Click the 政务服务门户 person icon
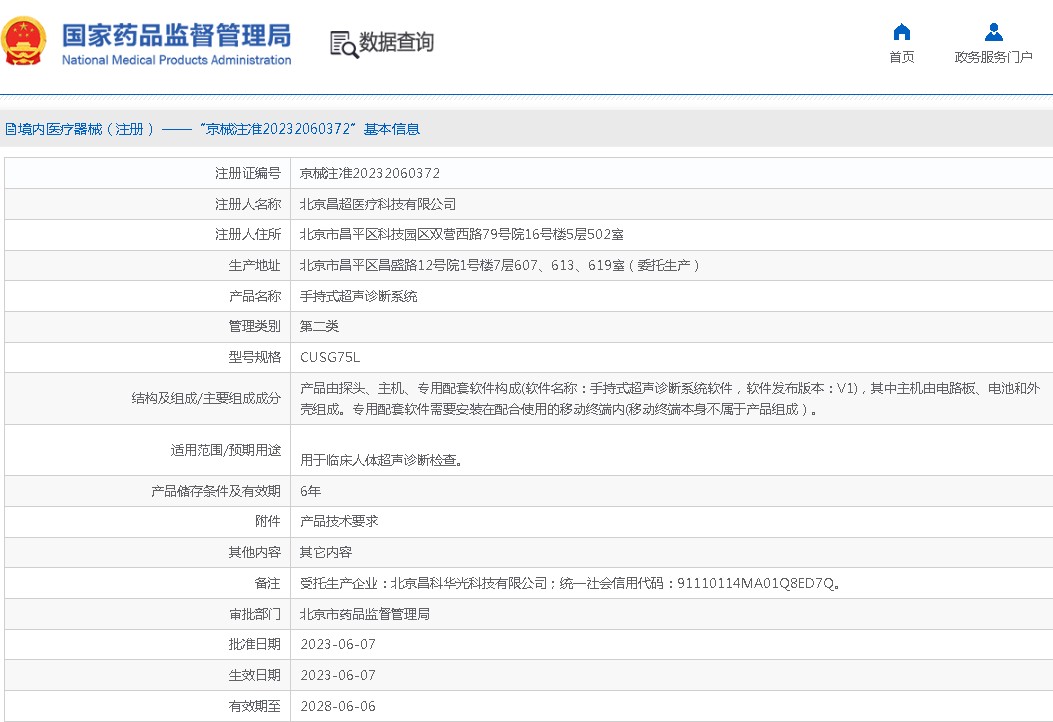 tap(993, 32)
